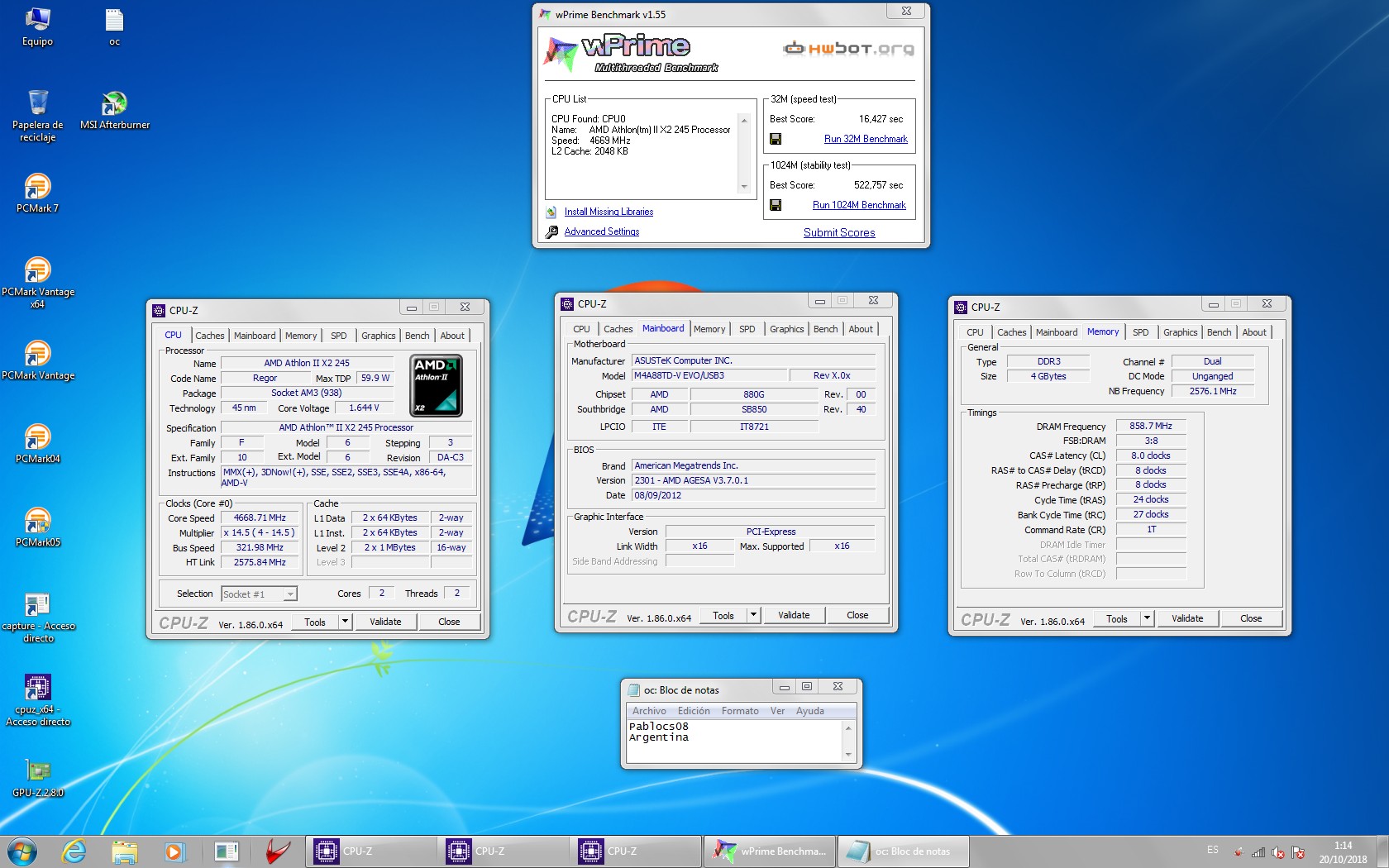Viewport: 1389px width, 868px height.
Task: Select SPD tab in Memory CPU-Z window
Action: [1140, 332]
